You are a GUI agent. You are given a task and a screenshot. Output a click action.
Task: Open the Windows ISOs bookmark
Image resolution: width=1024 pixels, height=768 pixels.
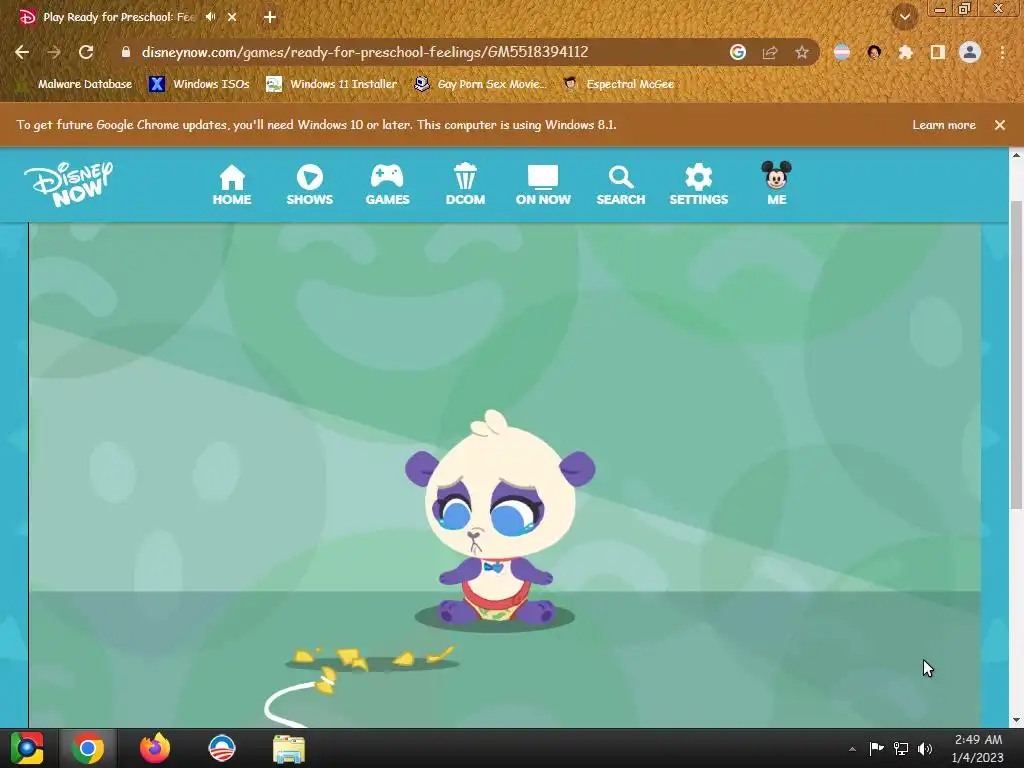(199, 84)
